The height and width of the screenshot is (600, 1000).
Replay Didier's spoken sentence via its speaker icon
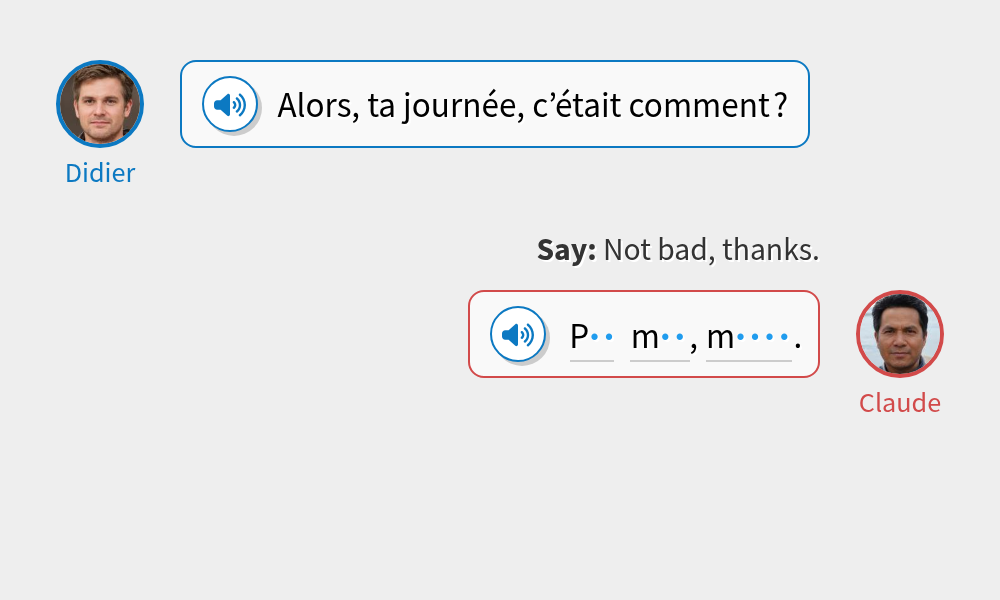click(230, 103)
